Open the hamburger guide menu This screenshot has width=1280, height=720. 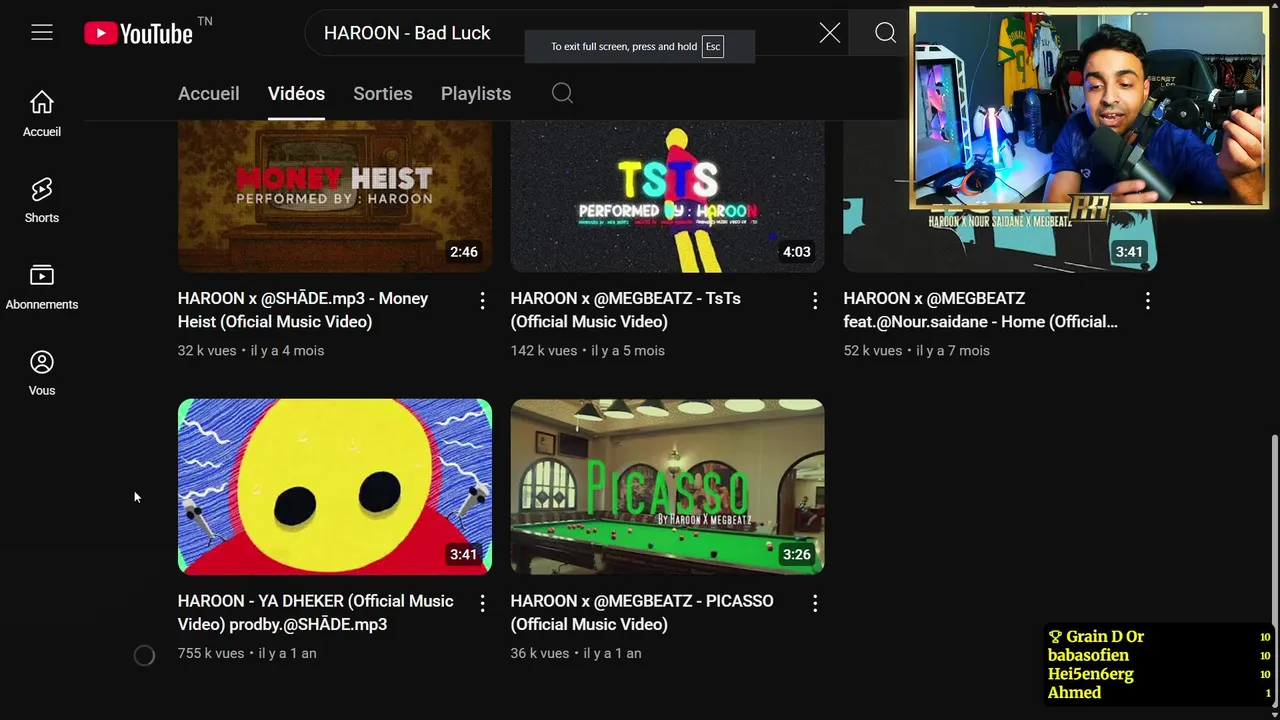point(42,33)
